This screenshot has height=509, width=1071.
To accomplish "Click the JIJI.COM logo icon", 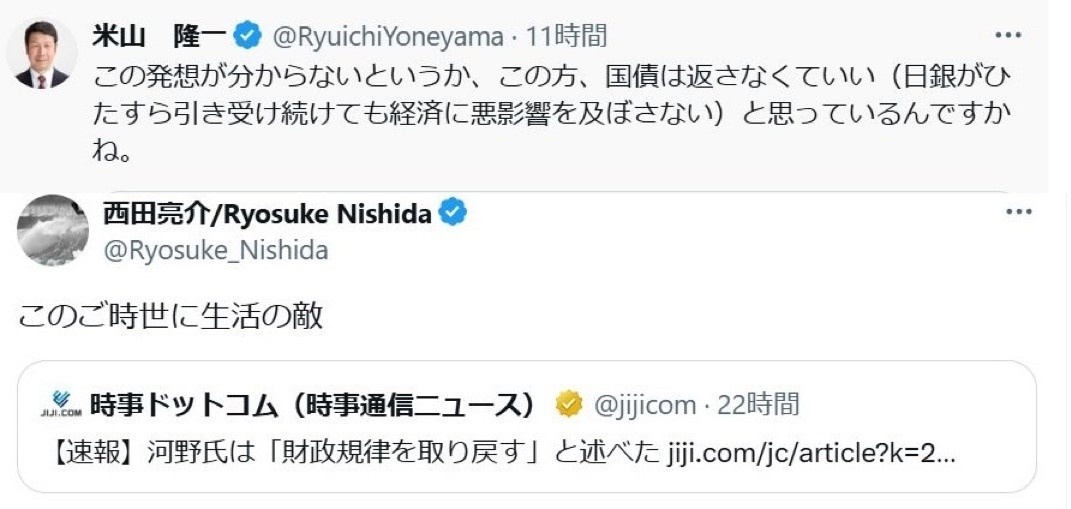I will (61, 405).
